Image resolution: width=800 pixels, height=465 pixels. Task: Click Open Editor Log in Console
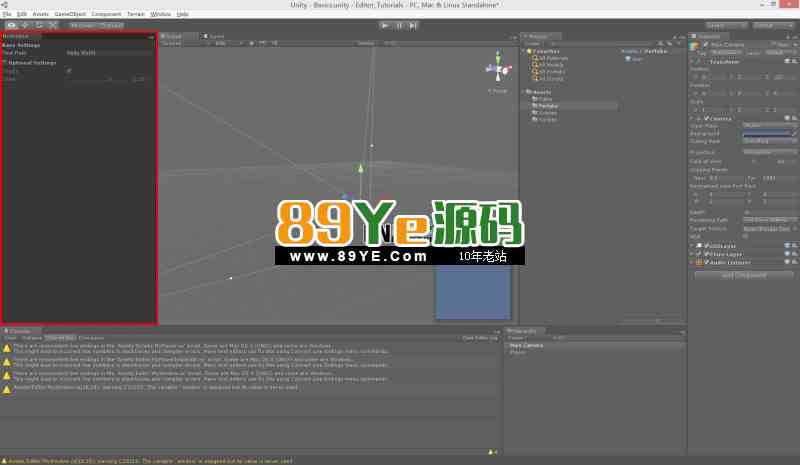coord(480,338)
